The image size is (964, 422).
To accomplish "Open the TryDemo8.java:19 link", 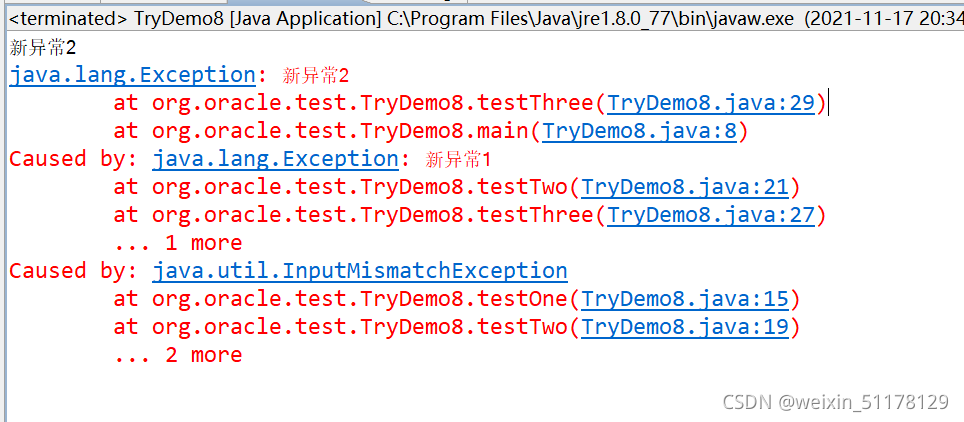I will [685, 326].
